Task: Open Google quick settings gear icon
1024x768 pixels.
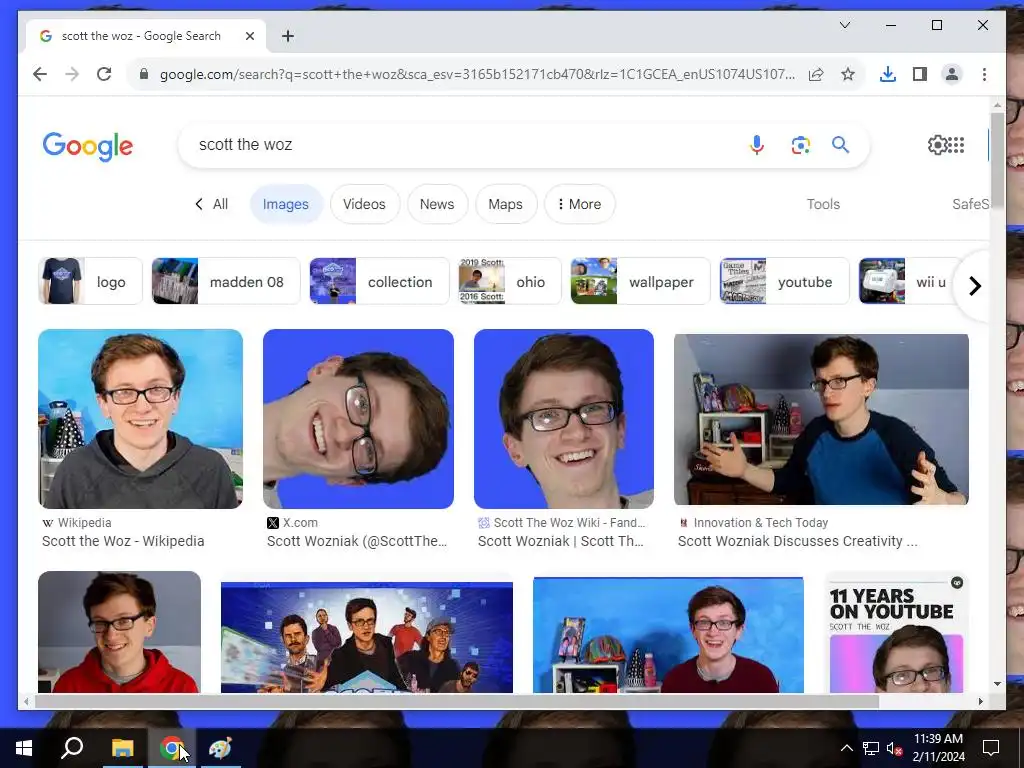Action: pyautogui.click(x=937, y=145)
